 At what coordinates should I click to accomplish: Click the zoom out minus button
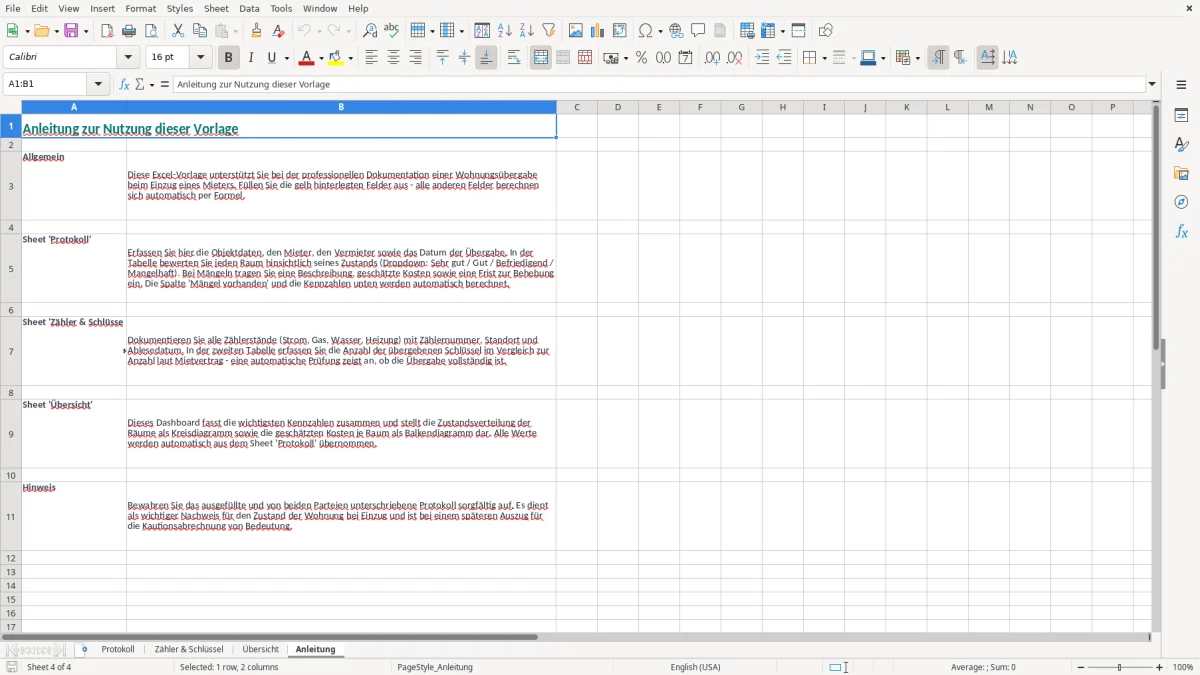[x=1081, y=667]
